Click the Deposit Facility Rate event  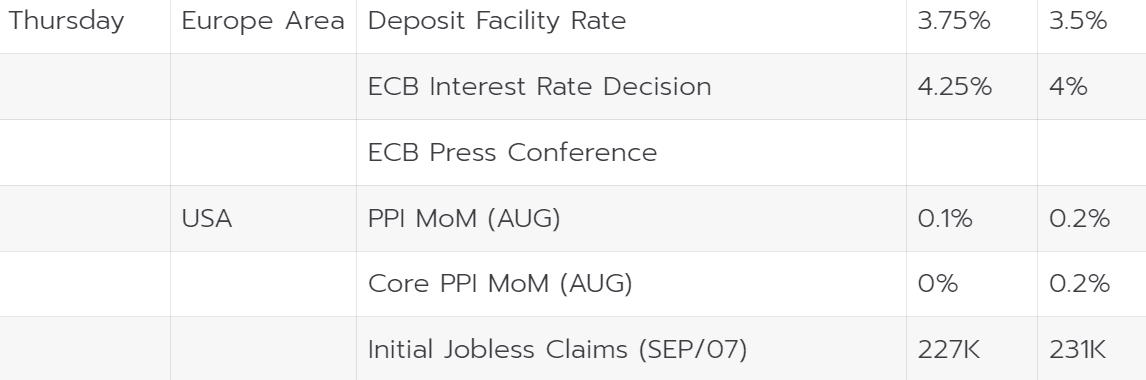(x=497, y=21)
